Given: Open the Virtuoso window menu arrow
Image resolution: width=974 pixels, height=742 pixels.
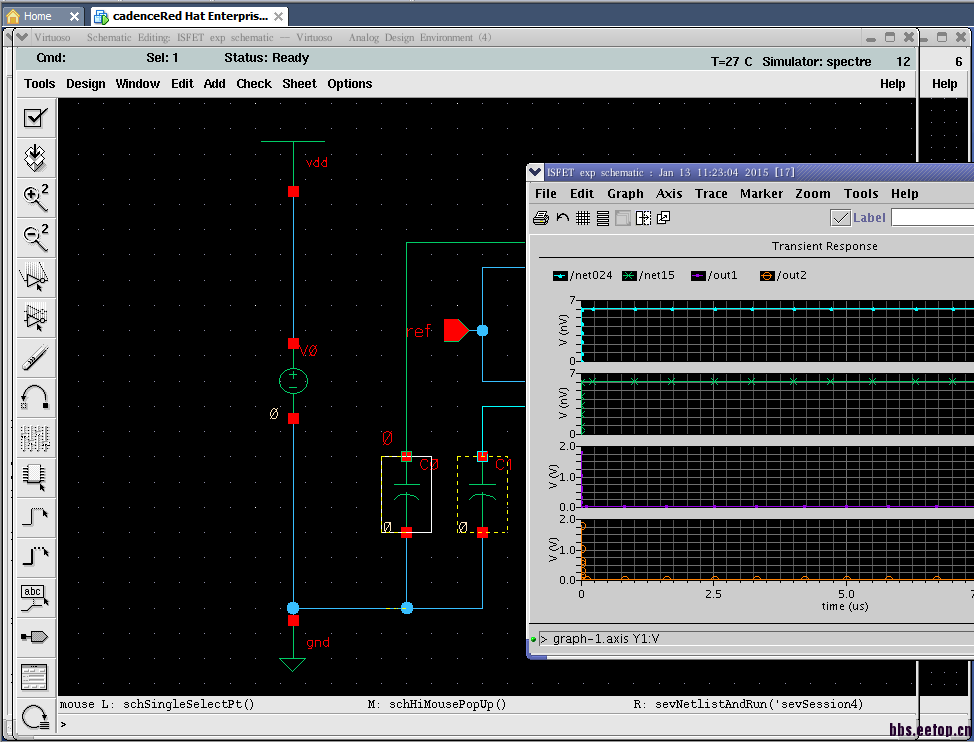Looking at the screenshot, I should (x=24, y=38).
